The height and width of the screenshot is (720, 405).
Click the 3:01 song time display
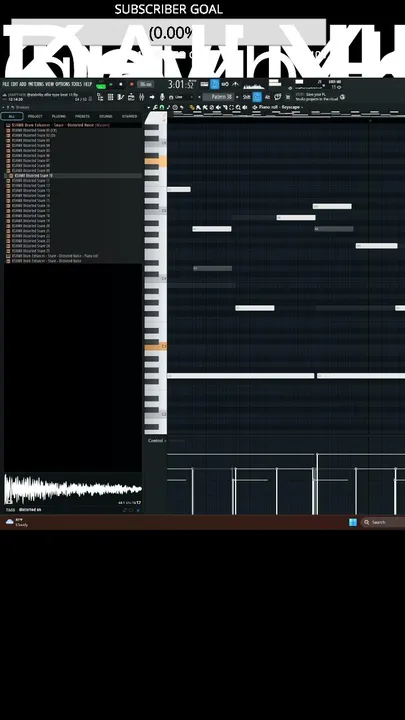(x=182, y=84)
